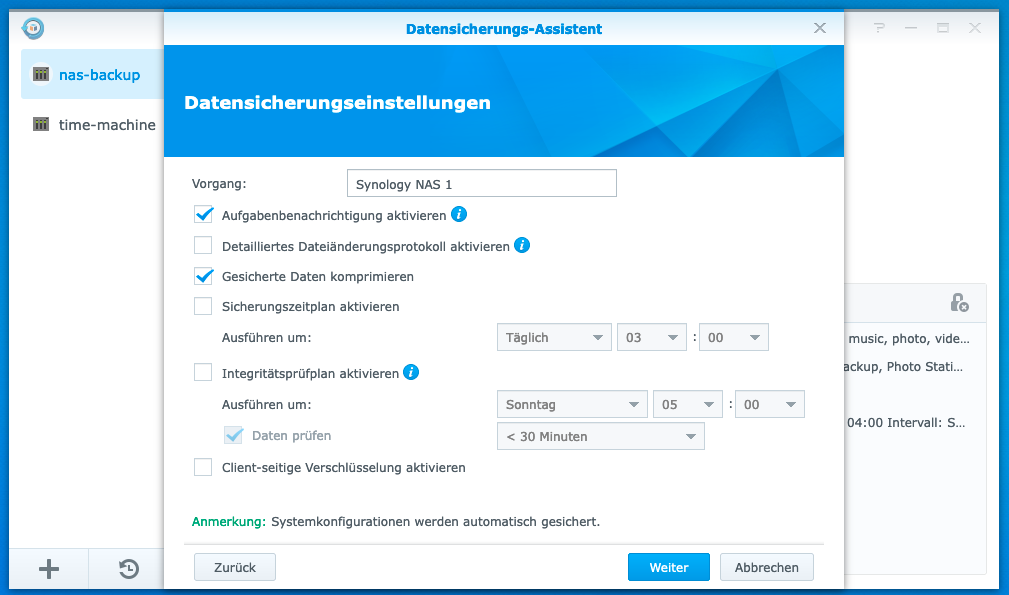Disable Aufgabenbenachrichtigung aktivieren checkbox

[x=204, y=215]
